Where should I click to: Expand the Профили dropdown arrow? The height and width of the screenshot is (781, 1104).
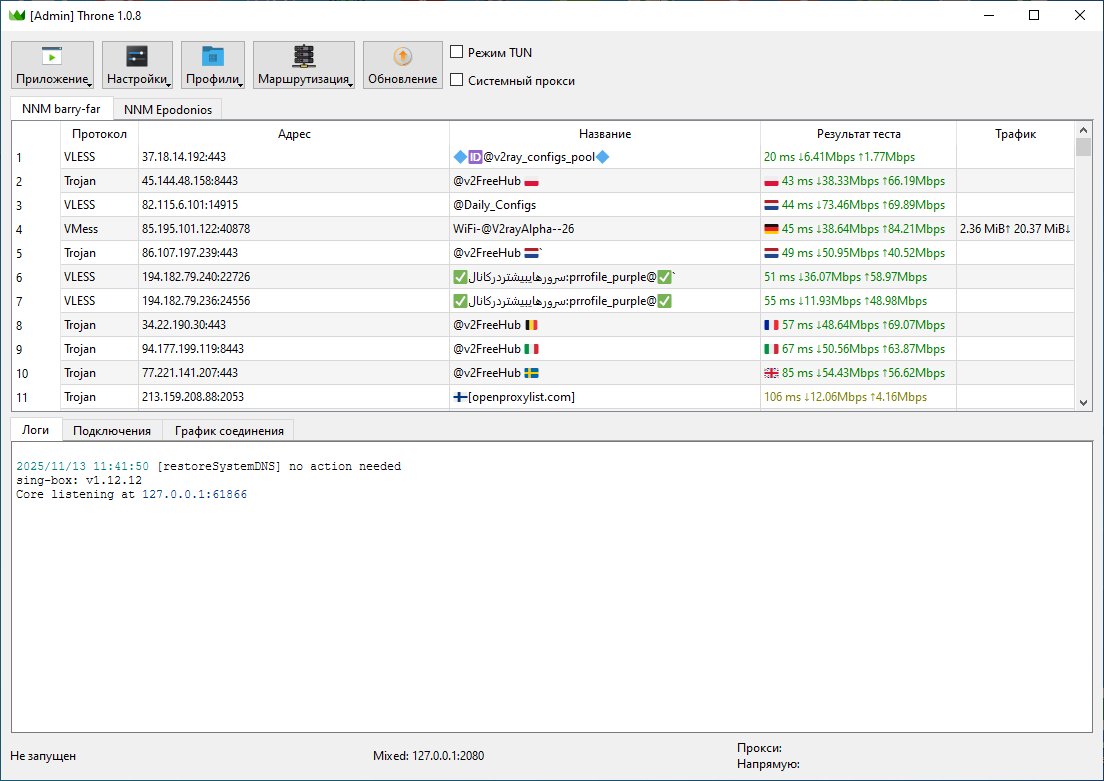[x=240, y=84]
